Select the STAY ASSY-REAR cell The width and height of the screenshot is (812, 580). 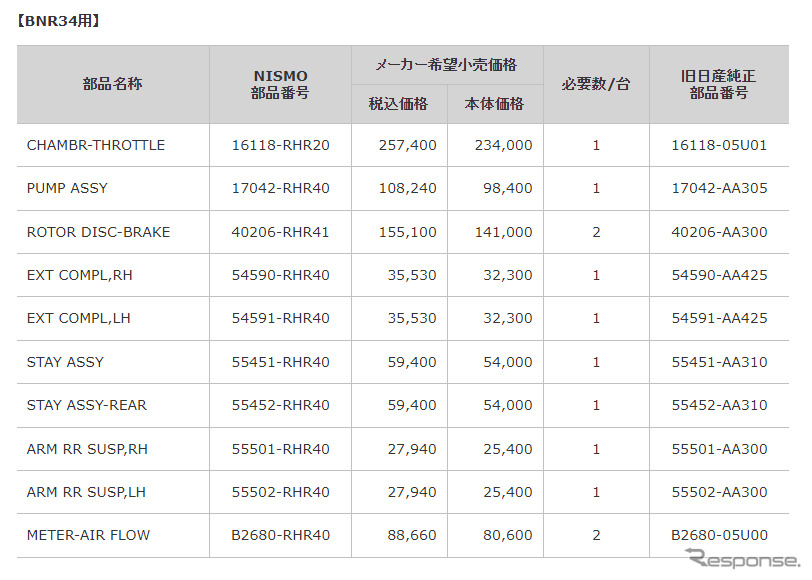[x=87, y=405]
